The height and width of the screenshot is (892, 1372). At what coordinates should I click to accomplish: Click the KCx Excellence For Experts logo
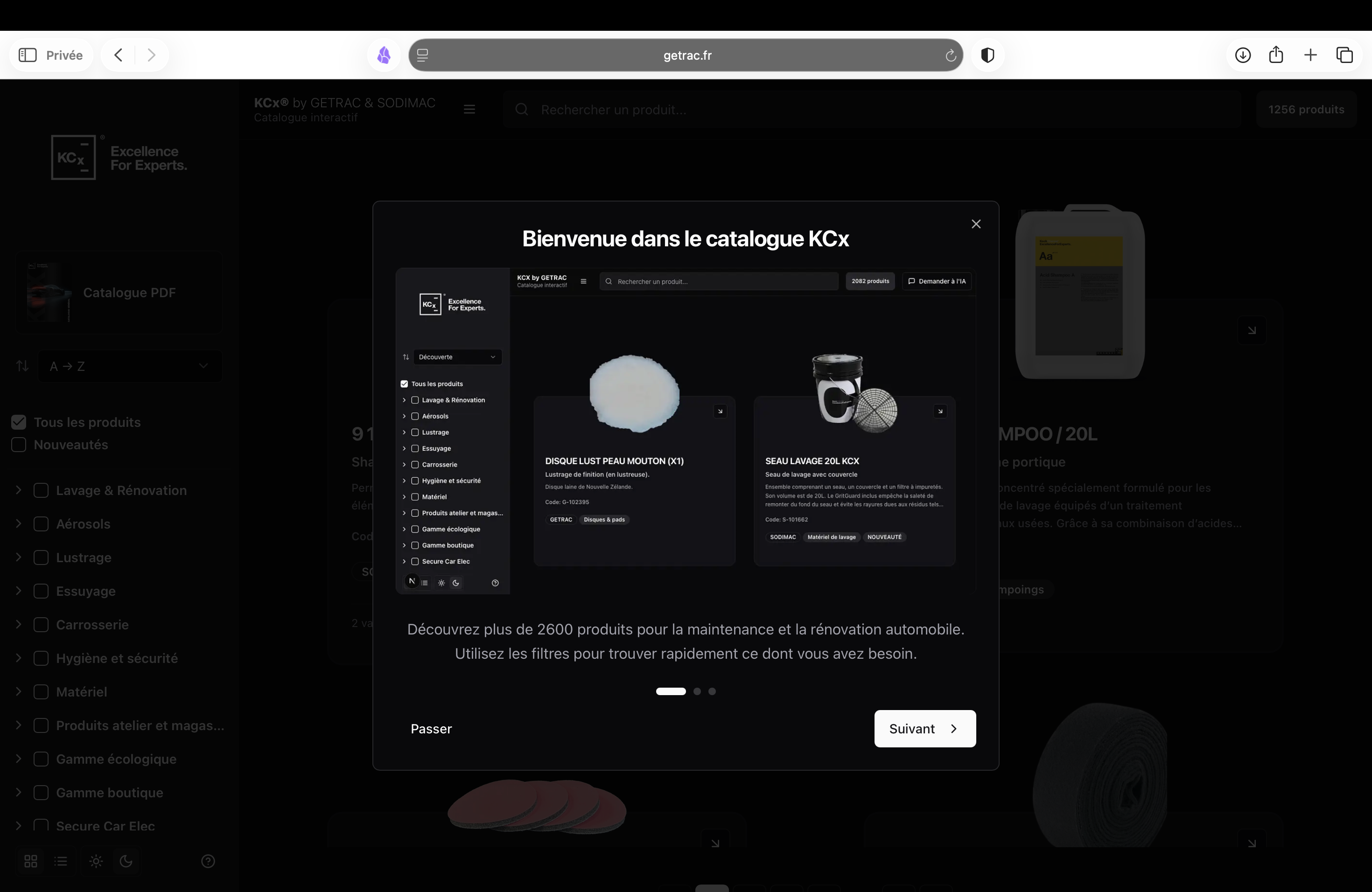(x=119, y=157)
